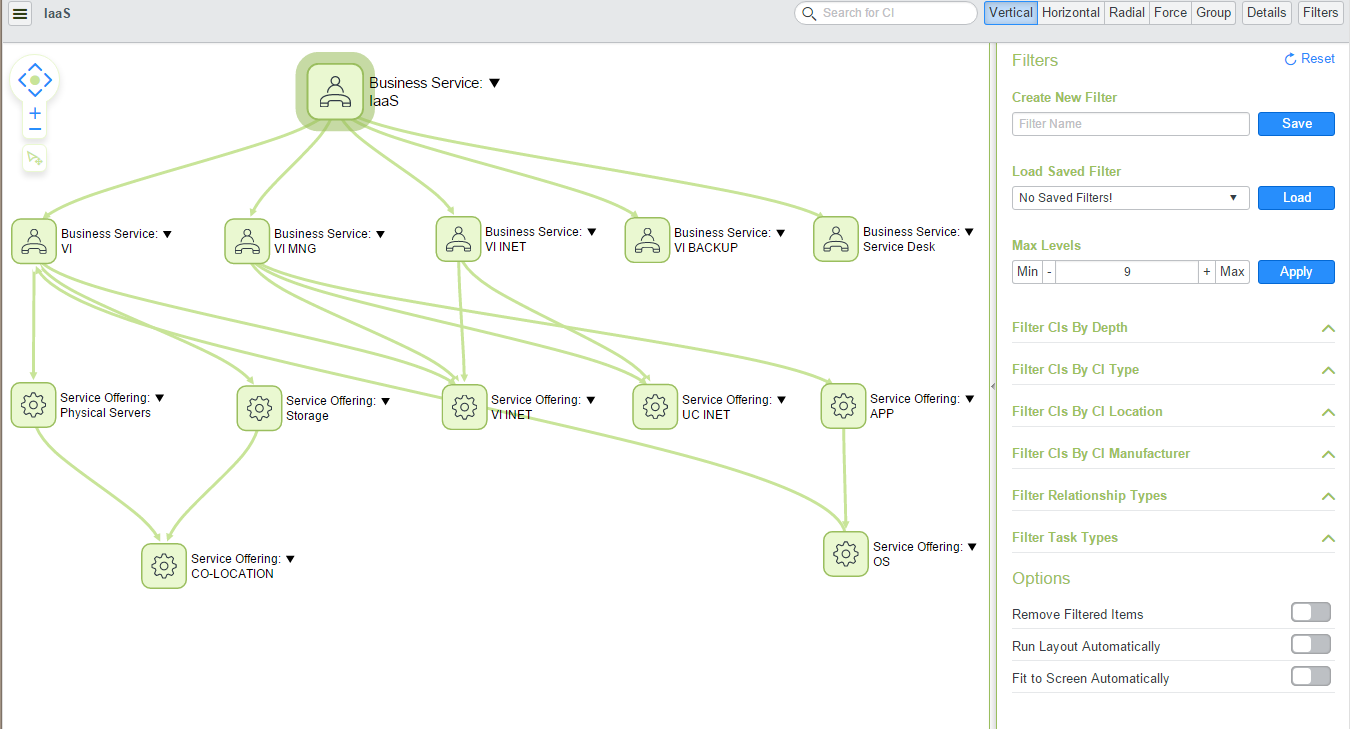Toggle Run Layout Automatically switch

tap(1310, 645)
